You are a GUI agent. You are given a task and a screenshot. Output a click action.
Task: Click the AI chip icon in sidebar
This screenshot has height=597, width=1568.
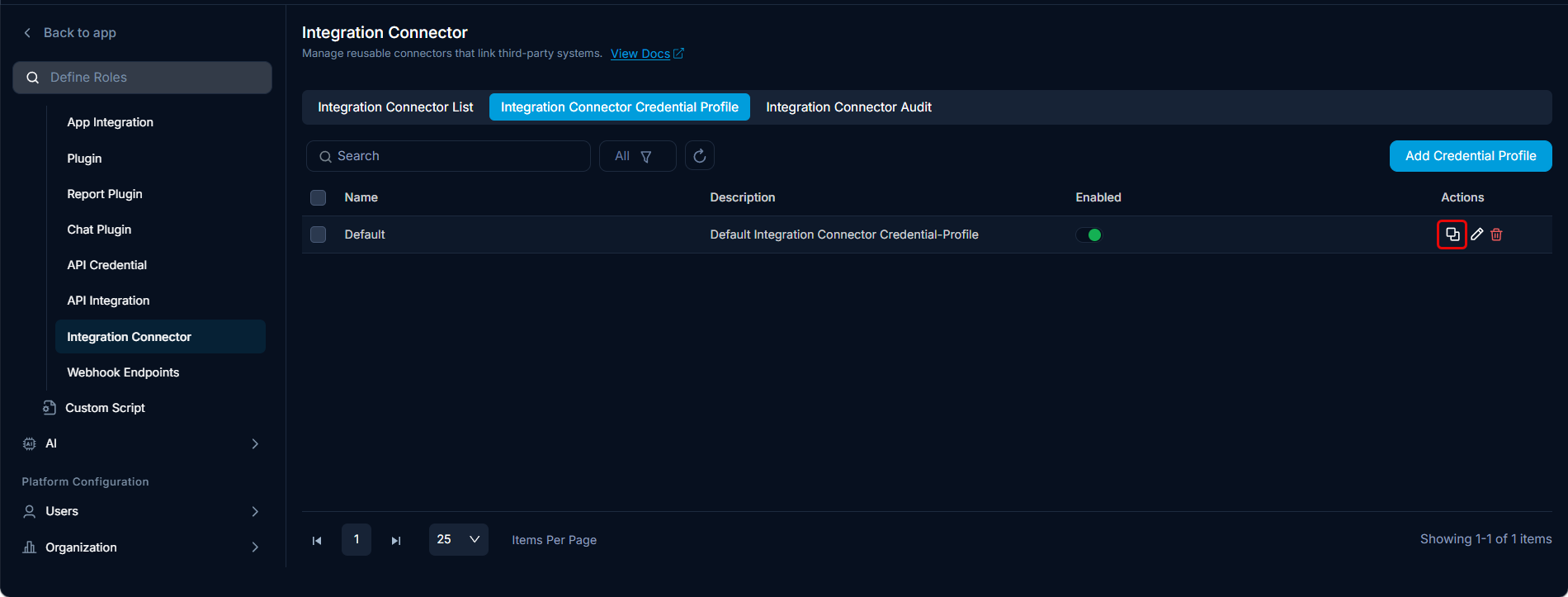click(x=30, y=443)
